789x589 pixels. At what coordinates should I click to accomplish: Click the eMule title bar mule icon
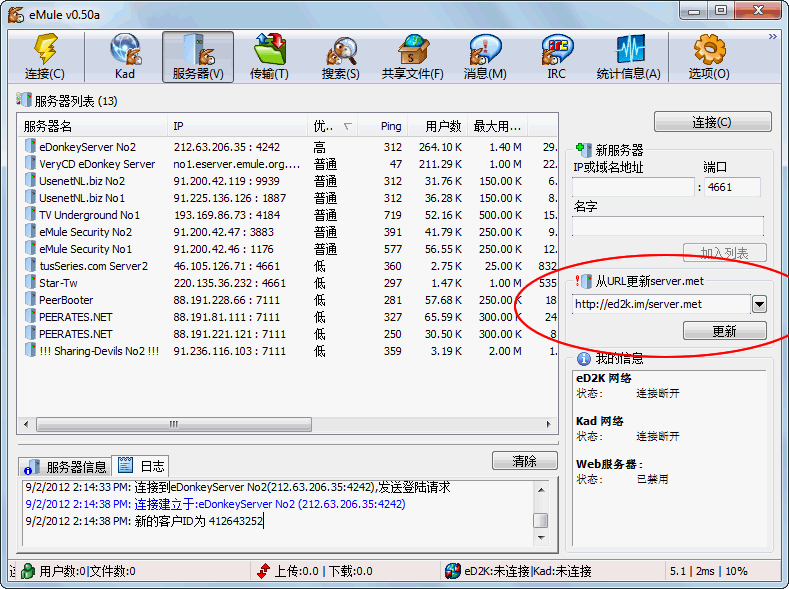tap(16, 14)
